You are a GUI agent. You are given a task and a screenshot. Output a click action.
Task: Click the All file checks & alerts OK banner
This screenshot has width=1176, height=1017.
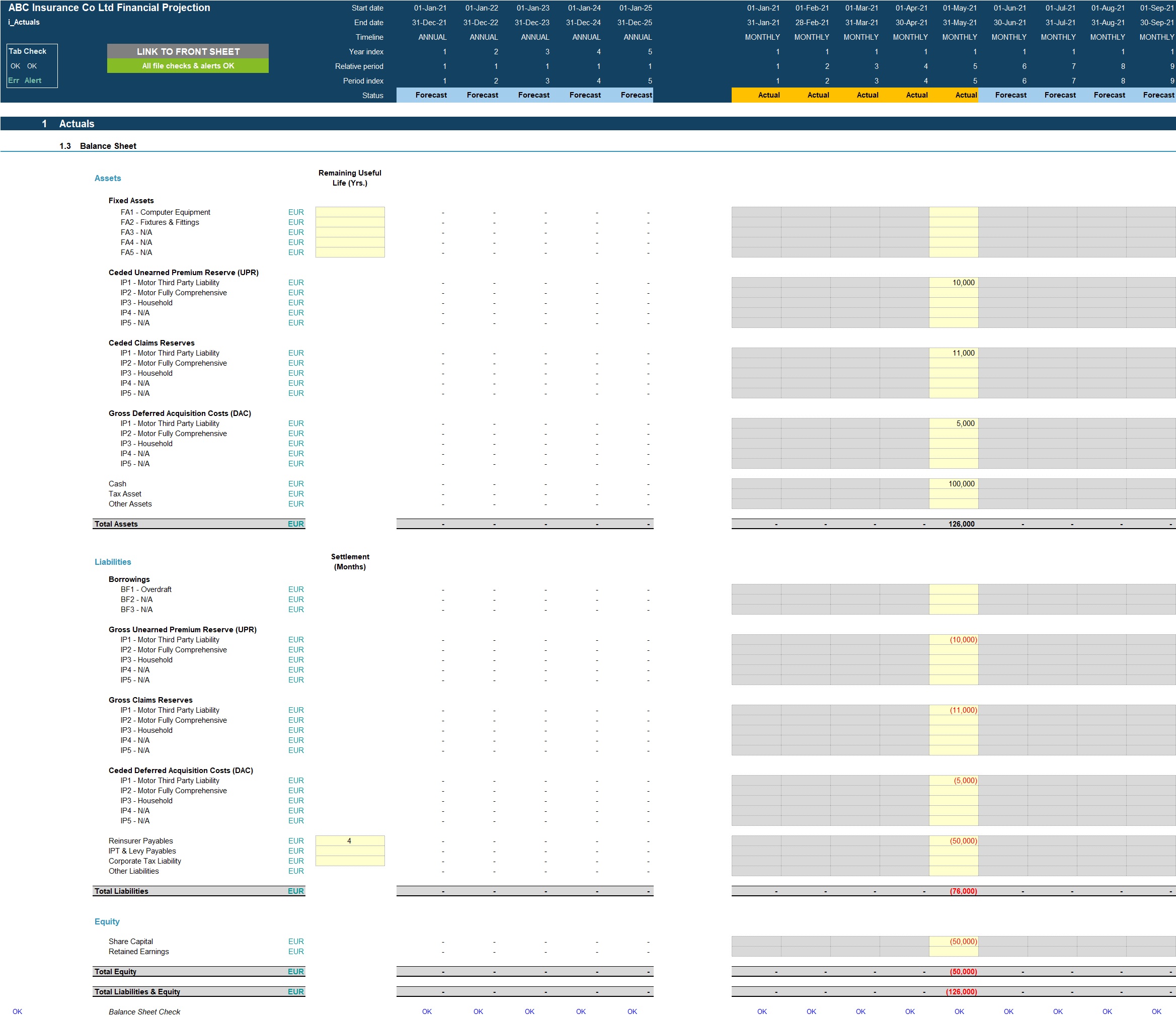[188, 66]
